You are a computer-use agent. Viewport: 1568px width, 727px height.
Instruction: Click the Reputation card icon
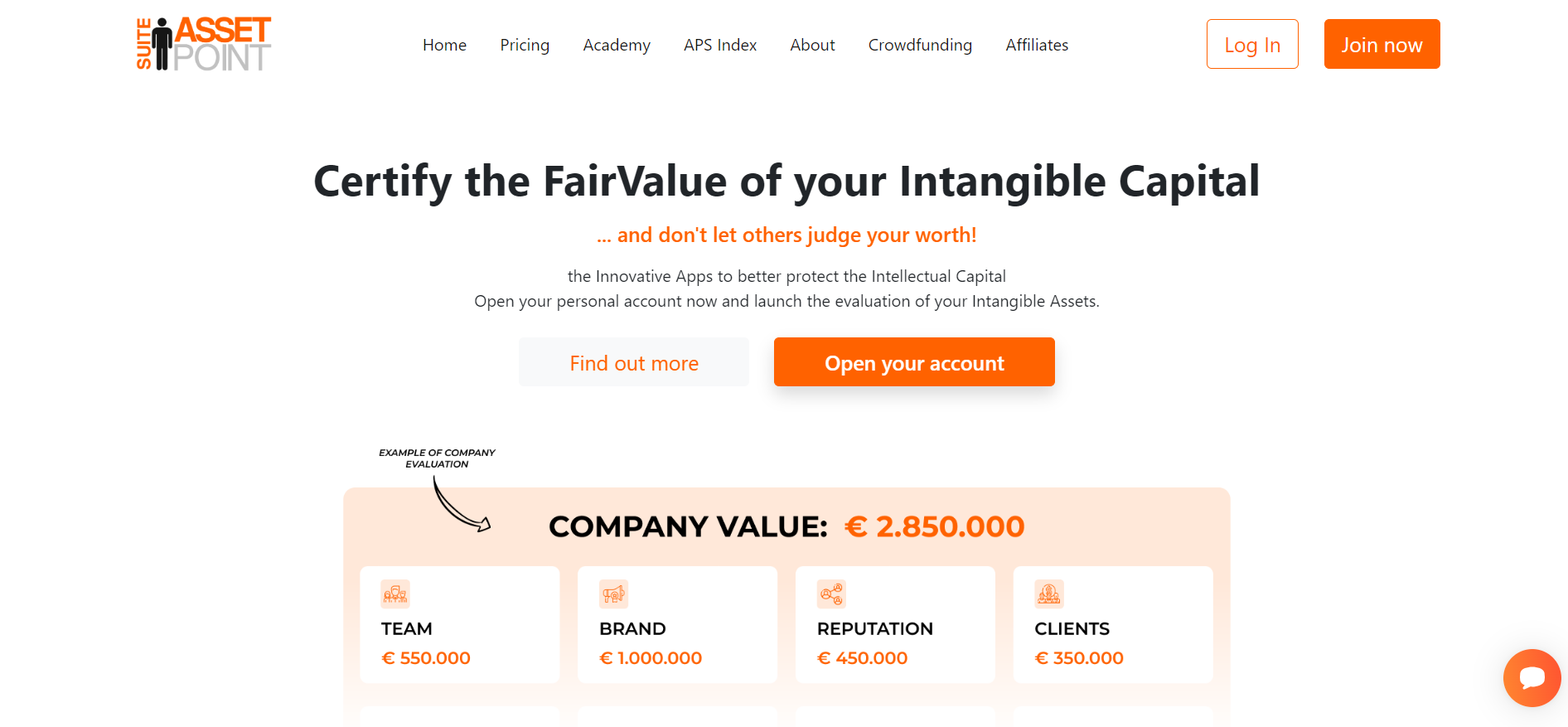(831, 594)
